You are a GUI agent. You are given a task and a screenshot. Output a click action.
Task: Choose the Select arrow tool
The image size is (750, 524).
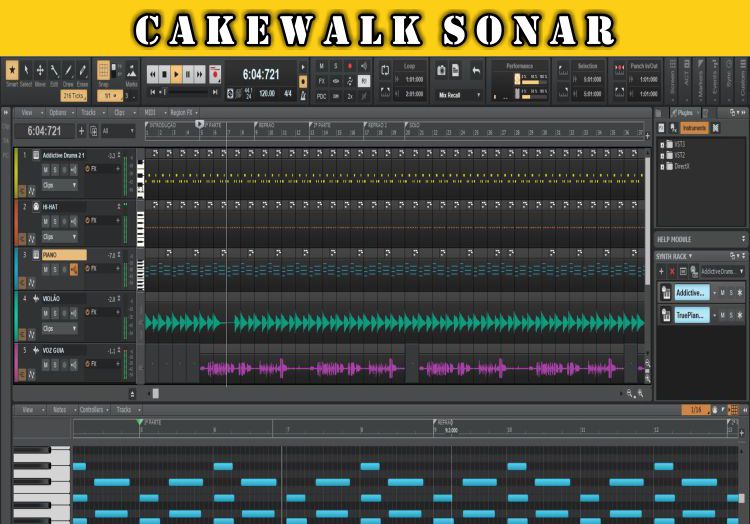tap(26, 71)
